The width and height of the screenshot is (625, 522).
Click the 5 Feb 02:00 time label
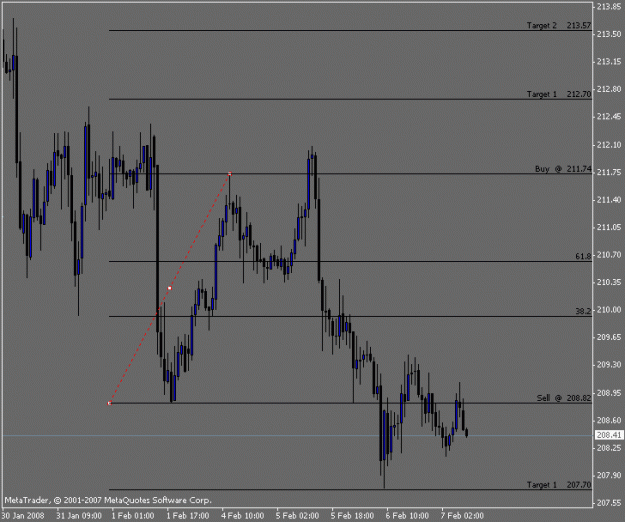click(297, 516)
